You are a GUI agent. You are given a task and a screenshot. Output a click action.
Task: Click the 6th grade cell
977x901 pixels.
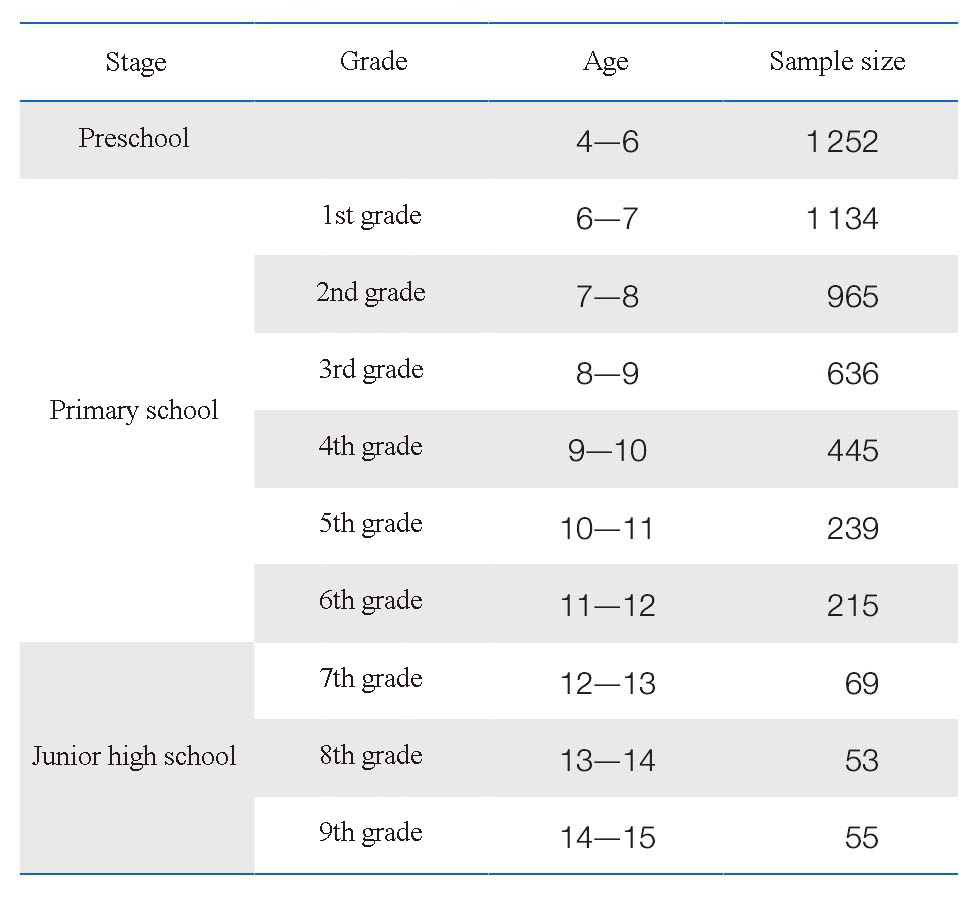coord(371,601)
